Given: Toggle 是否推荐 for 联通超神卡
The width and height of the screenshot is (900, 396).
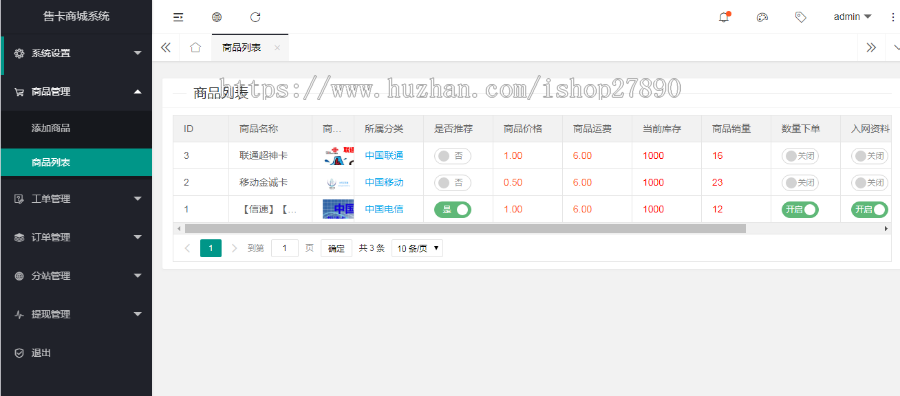Looking at the screenshot, I should point(452,156).
